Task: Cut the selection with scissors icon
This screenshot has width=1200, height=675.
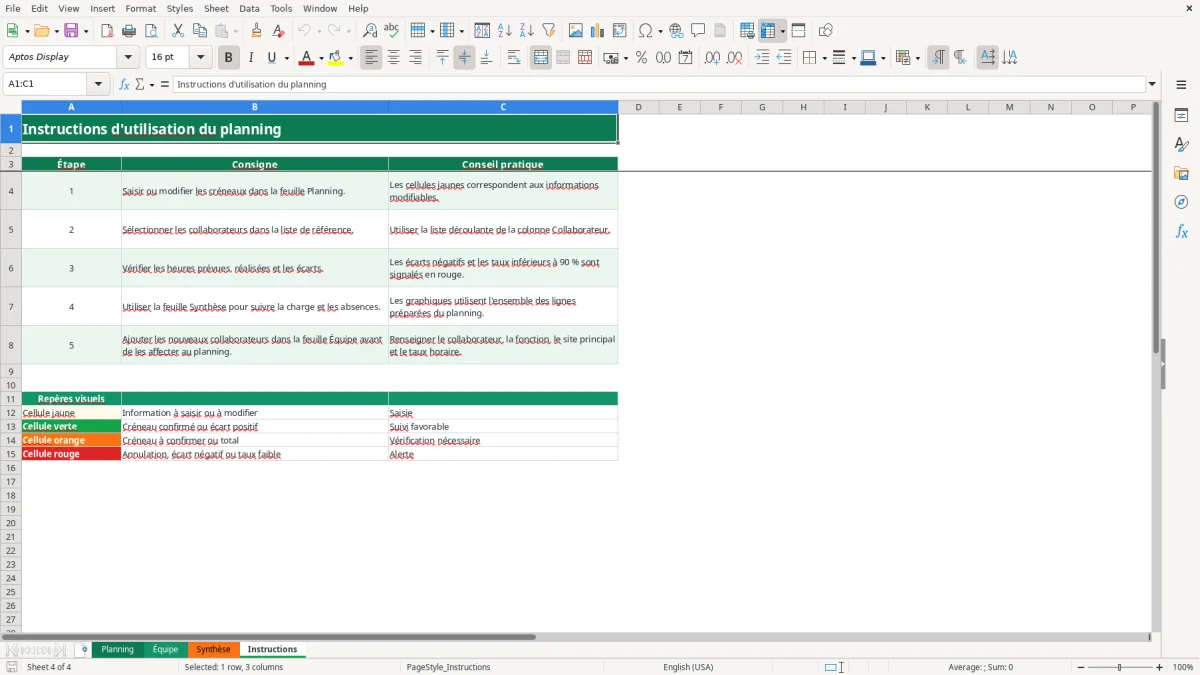Action: 178,31
